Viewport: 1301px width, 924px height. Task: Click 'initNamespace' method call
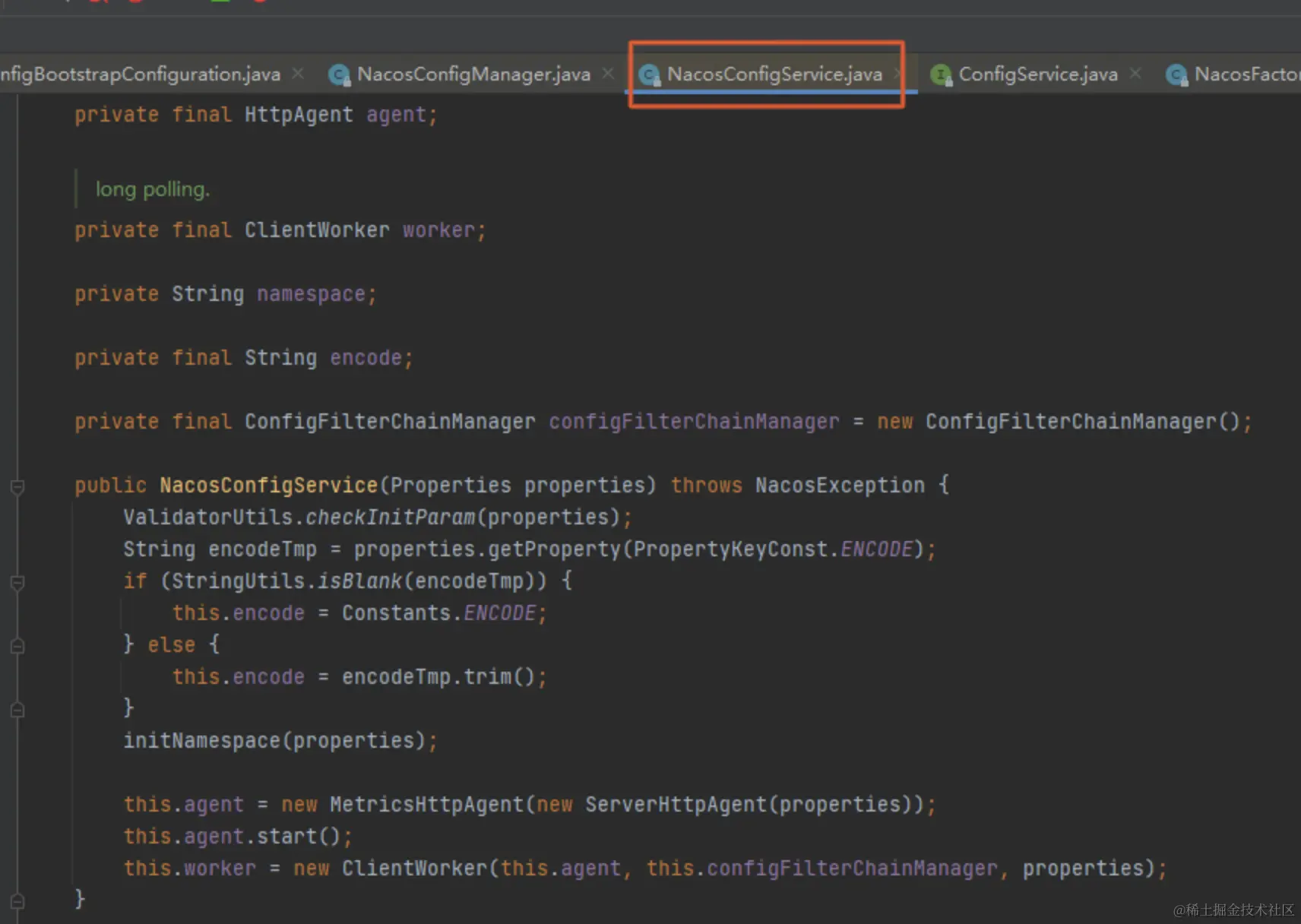click(201, 741)
